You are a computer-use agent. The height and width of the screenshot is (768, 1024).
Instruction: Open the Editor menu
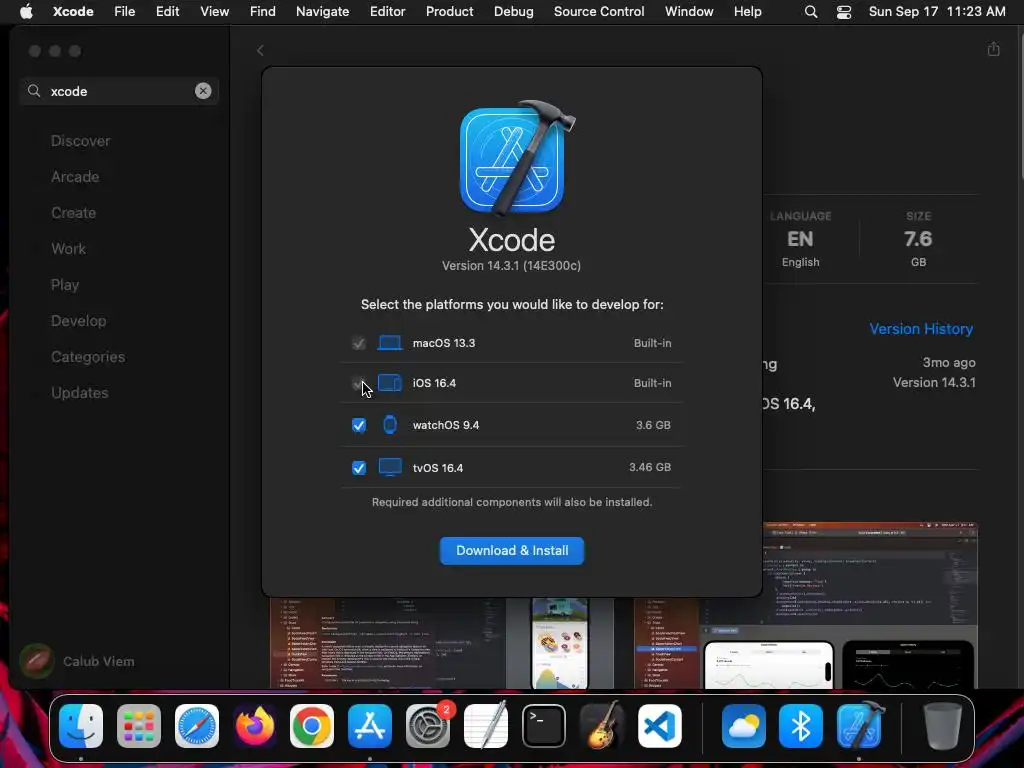(387, 11)
